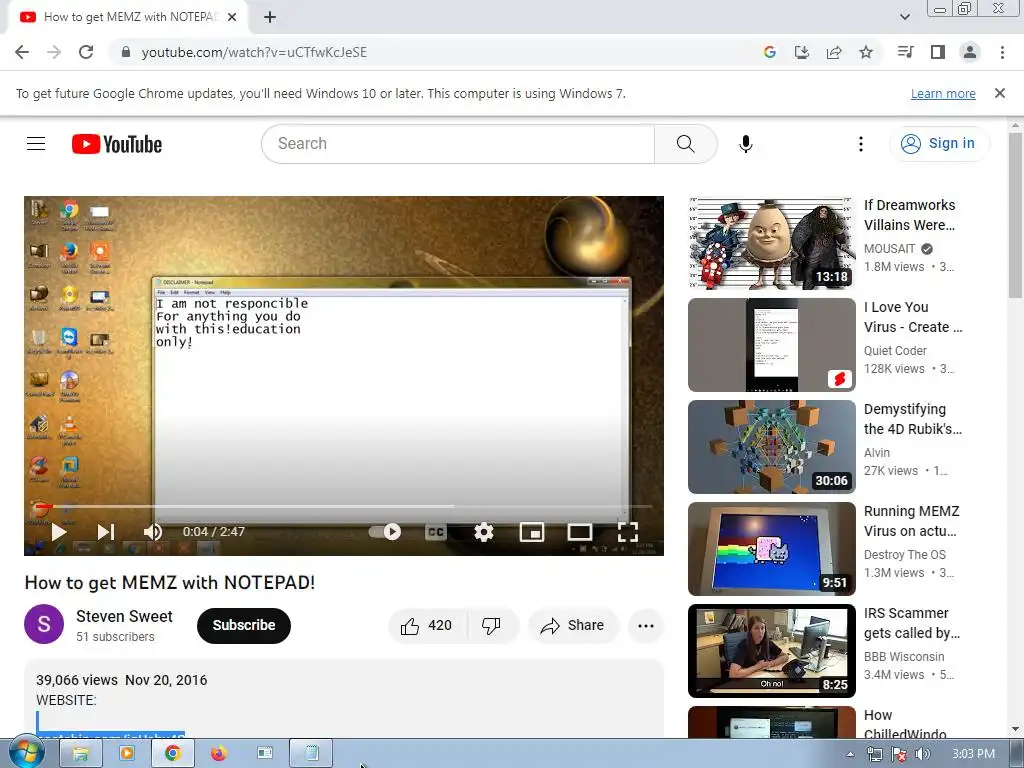Open I Love You Virus video title
Viewport: 1024px width, 768px height.
pyautogui.click(x=913, y=317)
